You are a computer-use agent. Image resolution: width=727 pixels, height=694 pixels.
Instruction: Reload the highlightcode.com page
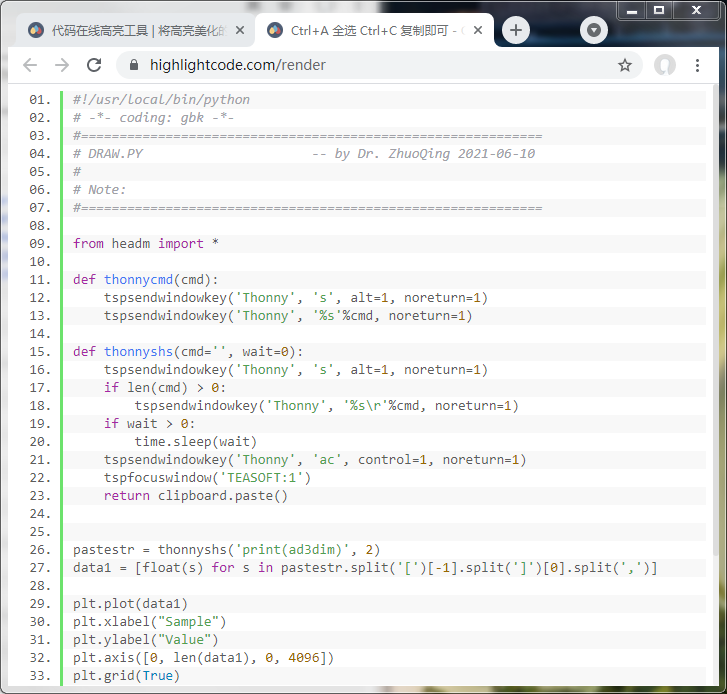click(94, 65)
